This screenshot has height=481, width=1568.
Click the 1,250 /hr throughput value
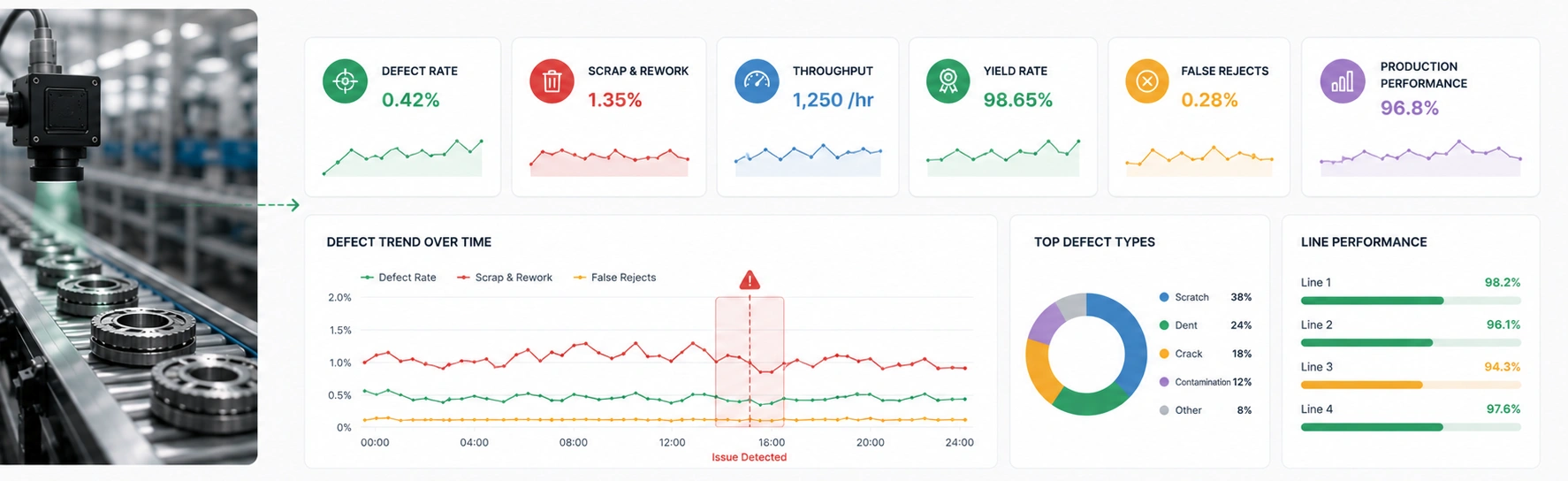click(x=833, y=100)
